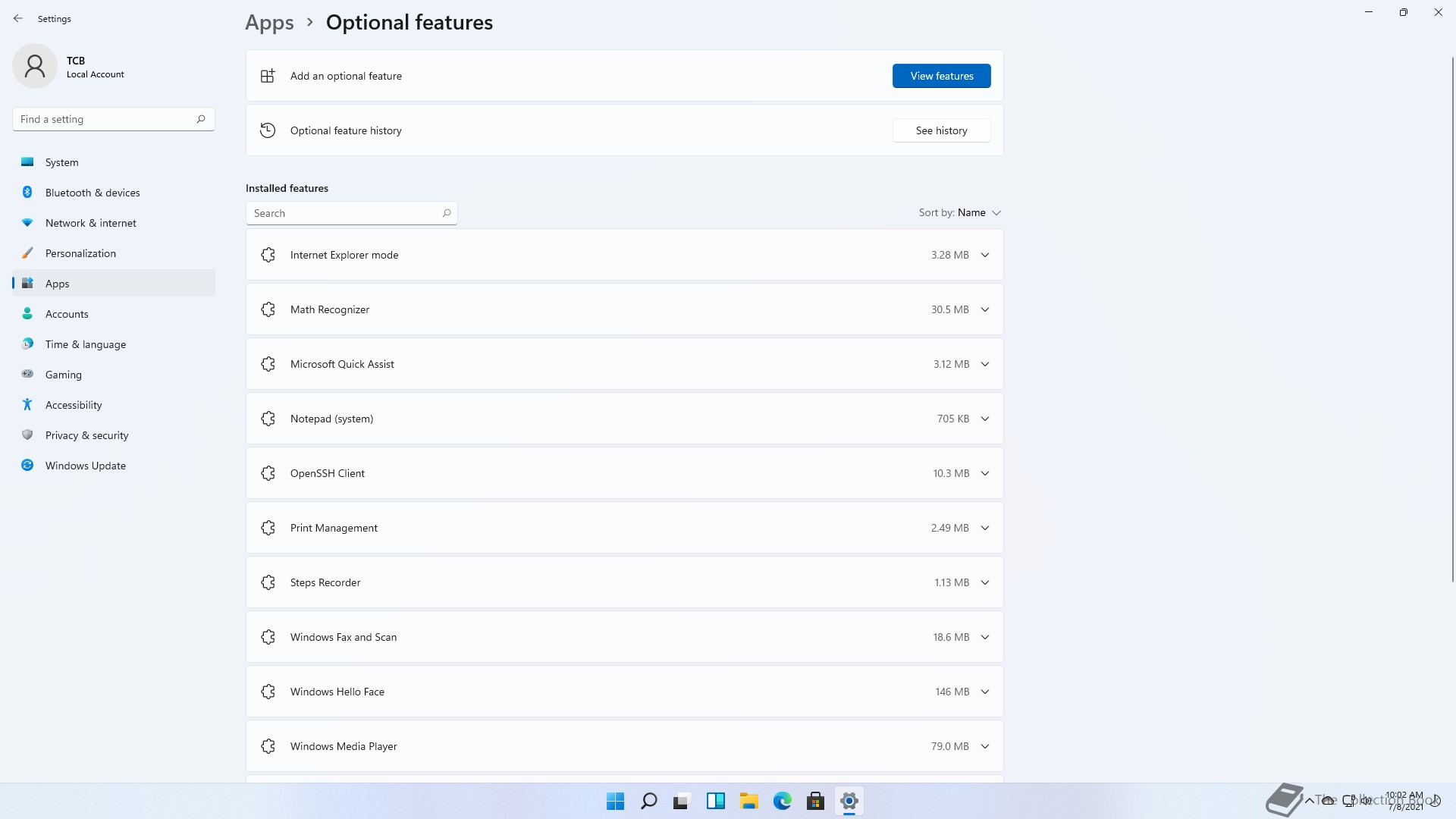The width and height of the screenshot is (1456, 819).
Task: Expand the Microsoft Quick Assist chevron
Action: pyautogui.click(x=985, y=364)
